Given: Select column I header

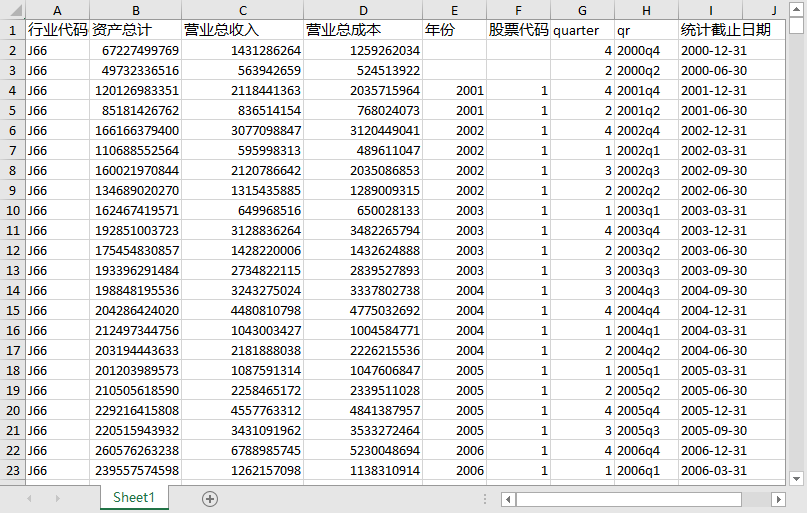Looking at the screenshot, I should point(711,10).
